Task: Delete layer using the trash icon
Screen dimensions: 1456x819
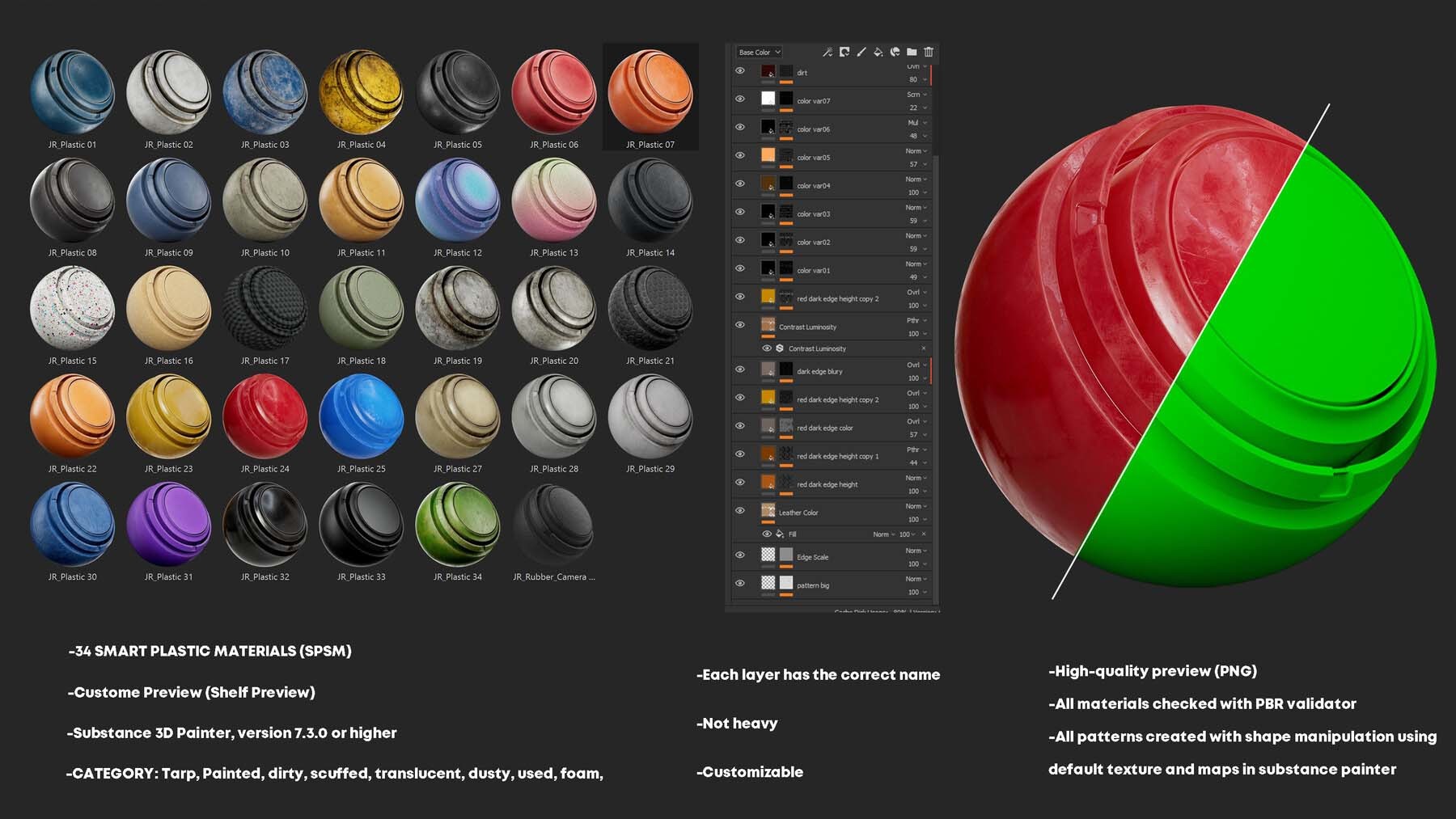Action: coord(929,53)
